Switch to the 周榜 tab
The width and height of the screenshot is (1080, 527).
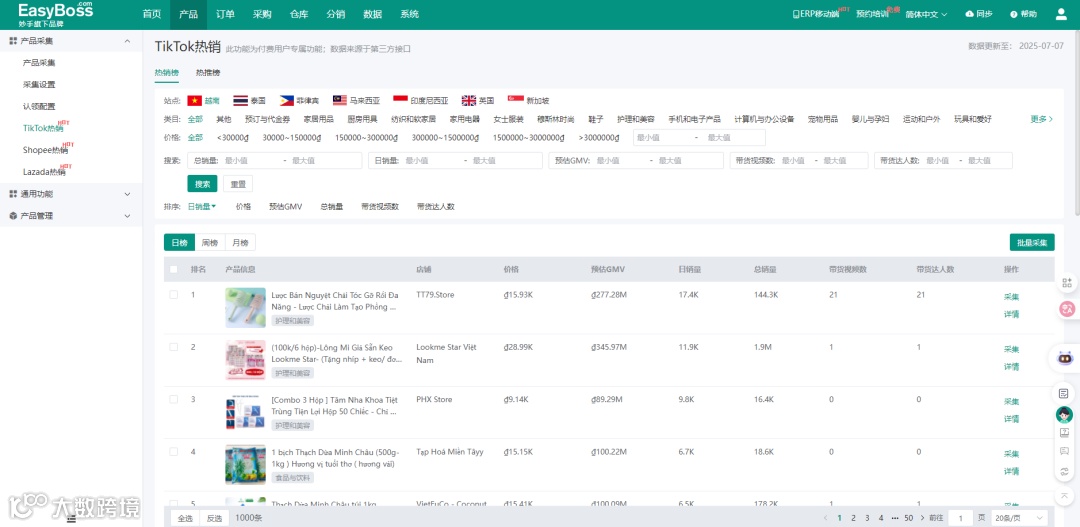click(209, 242)
